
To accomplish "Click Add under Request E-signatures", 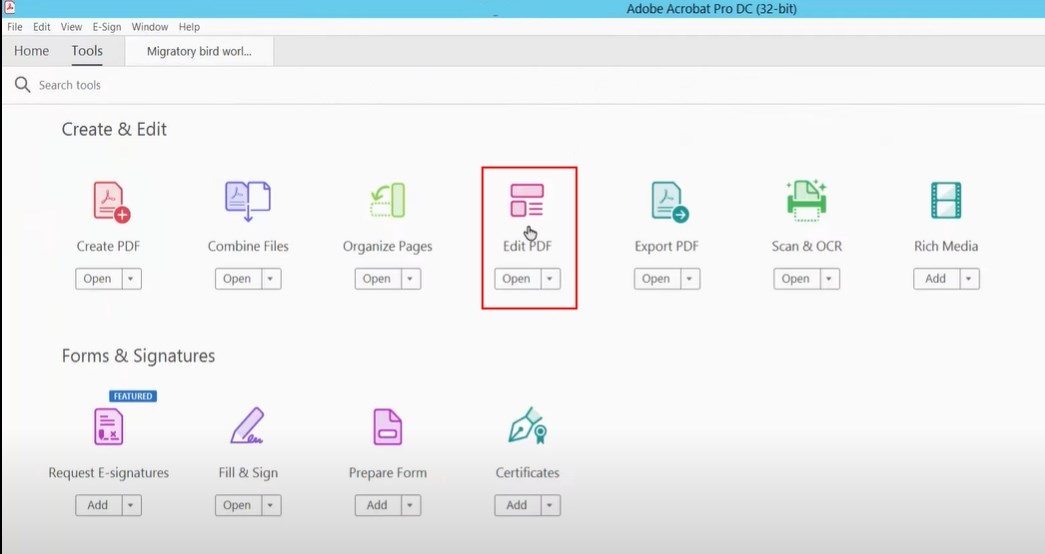I will tap(99, 505).
